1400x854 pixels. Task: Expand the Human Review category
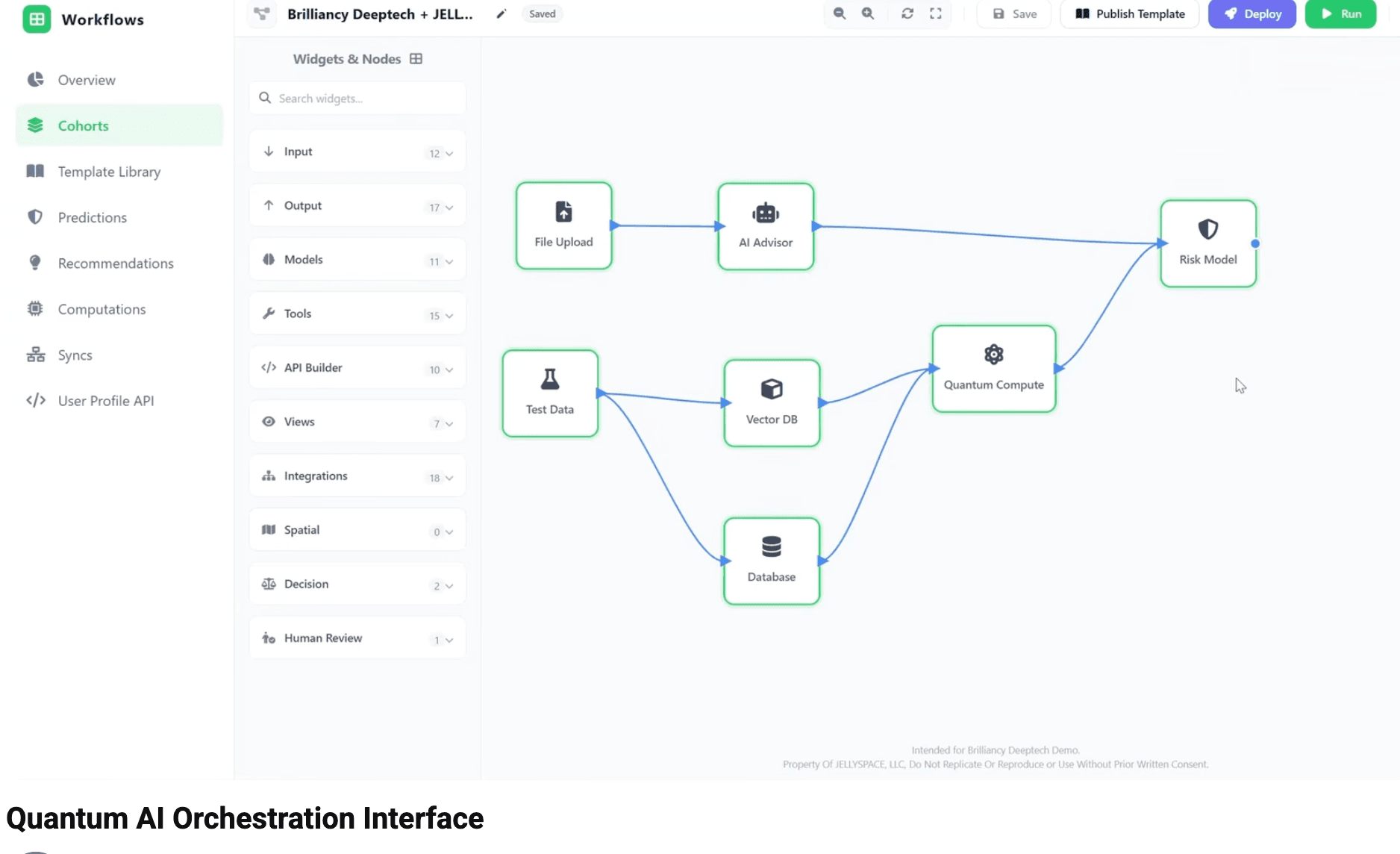click(357, 639)
